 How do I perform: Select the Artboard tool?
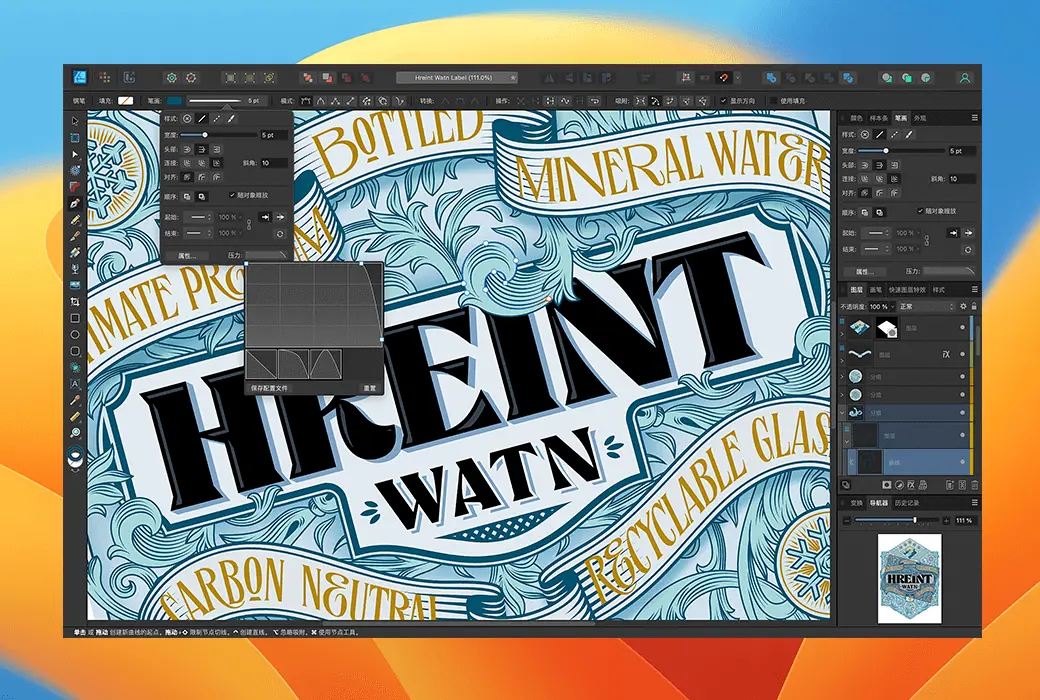[x=75, y=137]
